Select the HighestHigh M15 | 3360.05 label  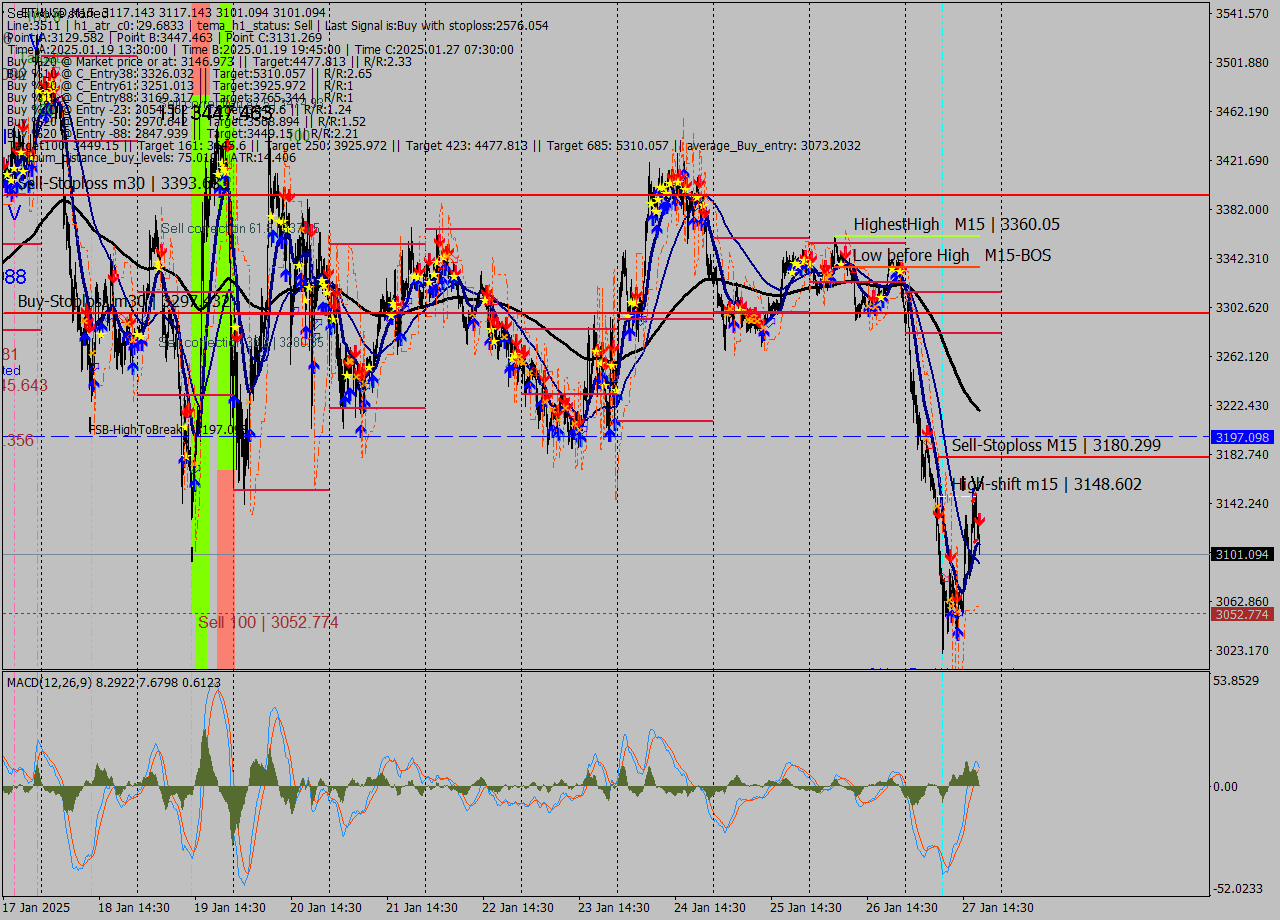click(950, 224)
